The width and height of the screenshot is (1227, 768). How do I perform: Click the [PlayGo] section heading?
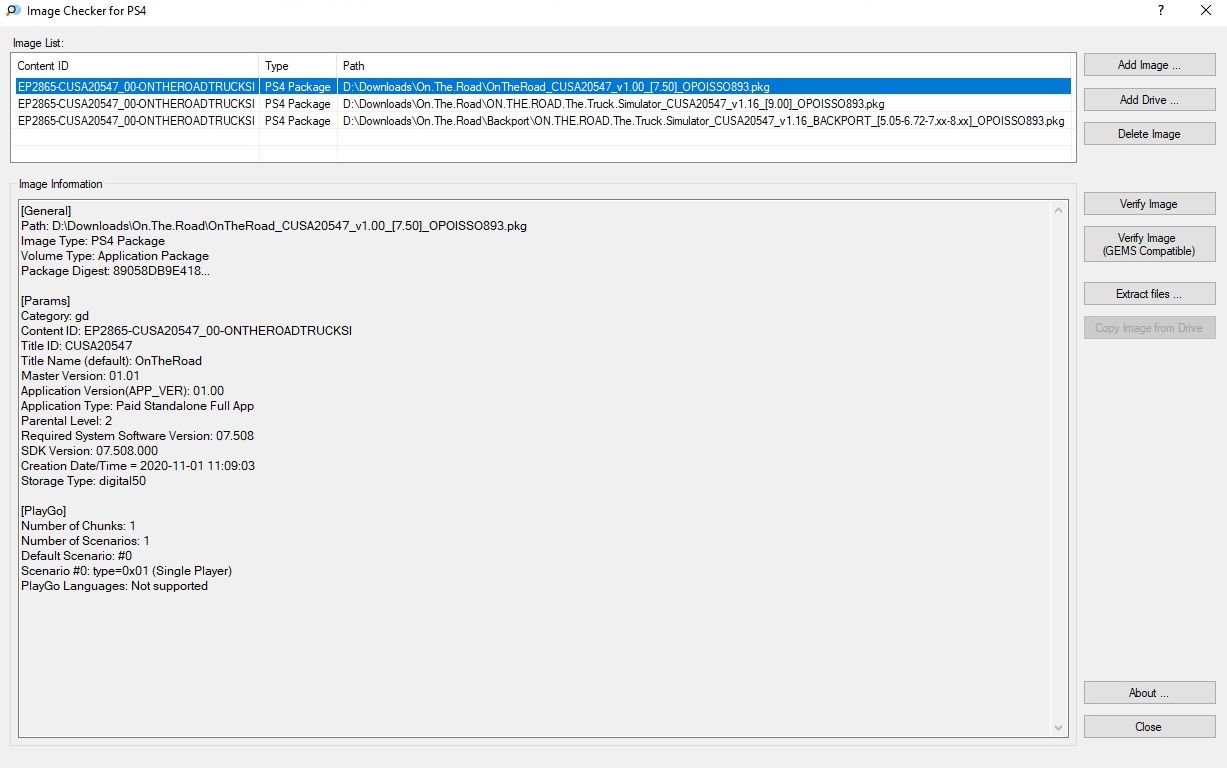point(44,511)
